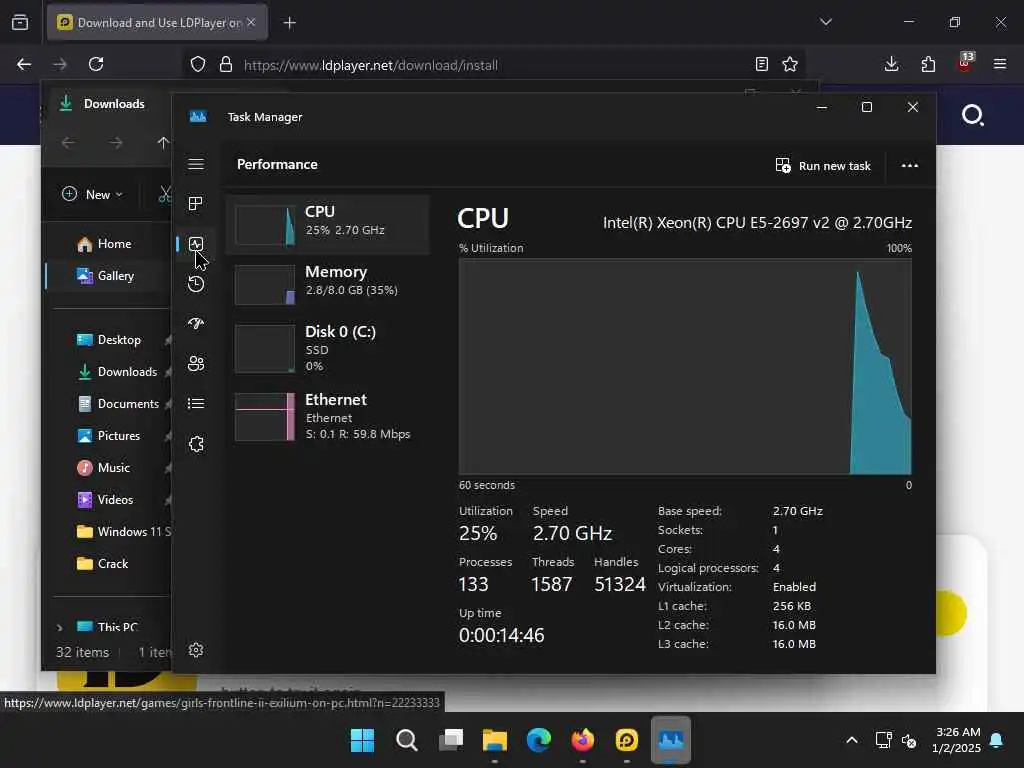The image size is (1024, 768).
Task: Click the Ethernet mini graph thumbnail
Action: (x=264, y=417)
